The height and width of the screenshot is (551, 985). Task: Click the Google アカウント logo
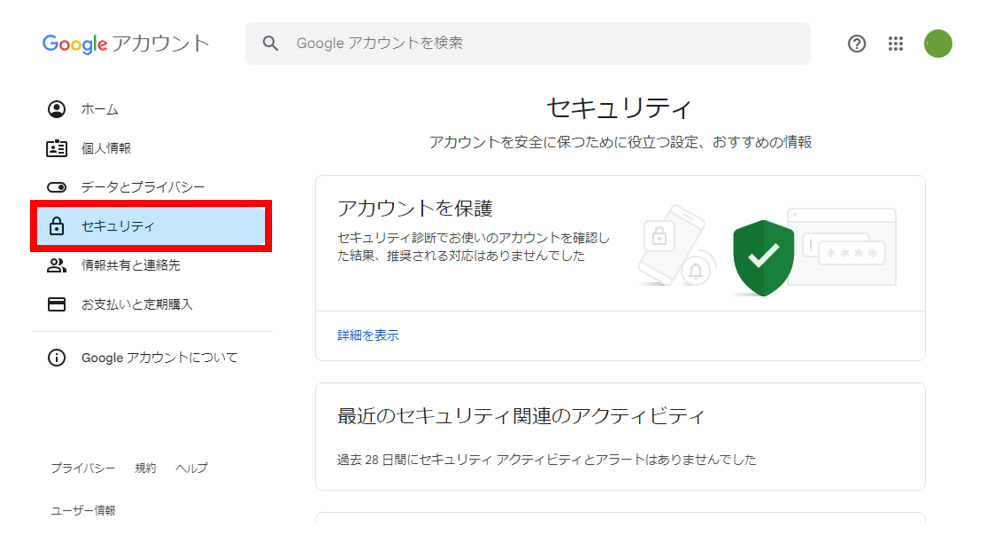pyautogui.click(x=126, y=43)
